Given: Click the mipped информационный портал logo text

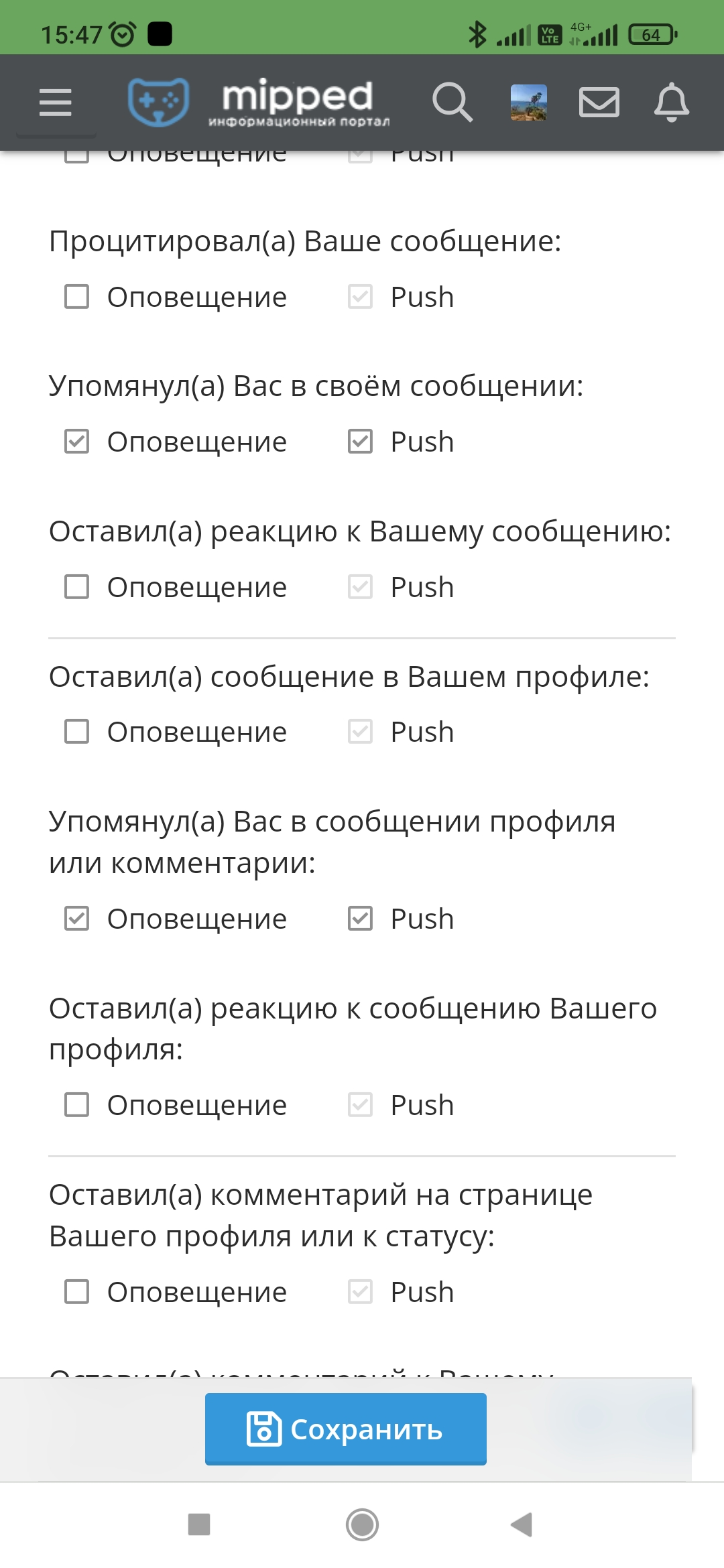Looking at the screenshot, I should 298,103.
